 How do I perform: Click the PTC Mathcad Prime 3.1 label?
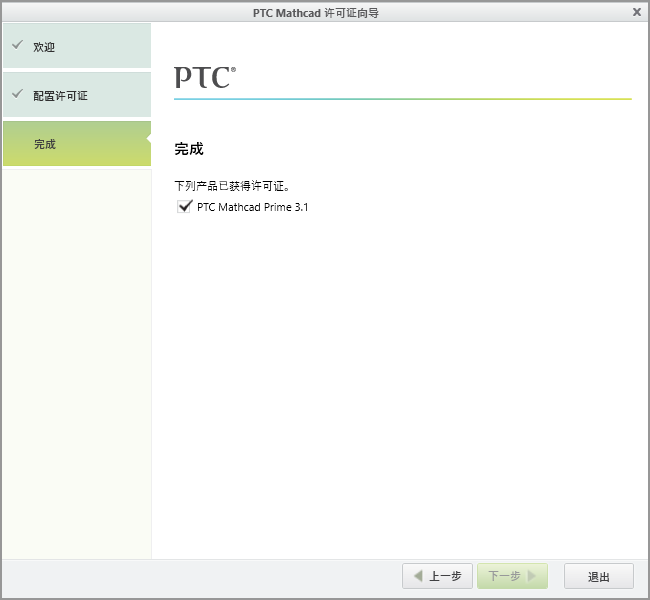(252, 207)
